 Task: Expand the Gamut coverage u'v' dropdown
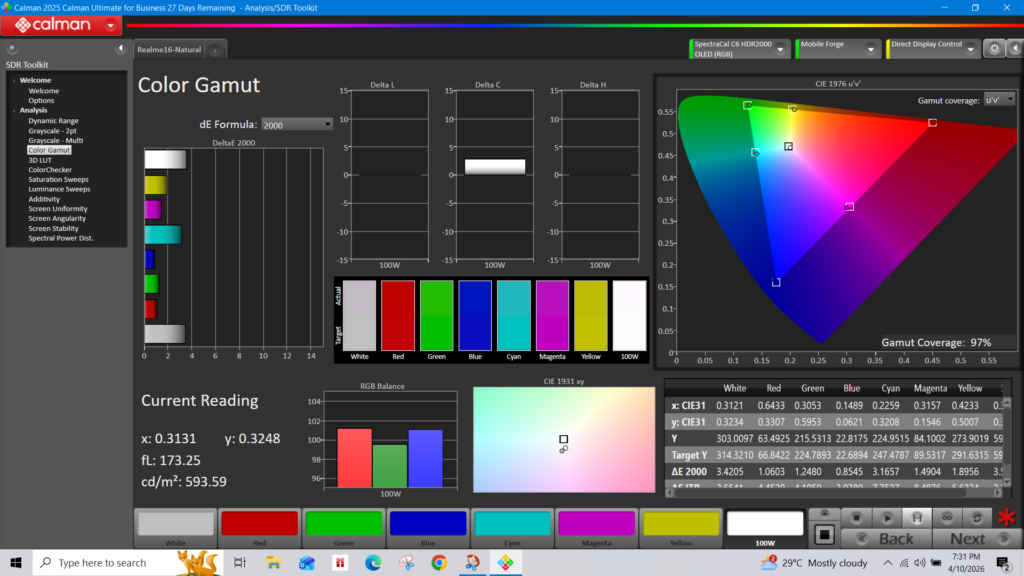point(999,100)
